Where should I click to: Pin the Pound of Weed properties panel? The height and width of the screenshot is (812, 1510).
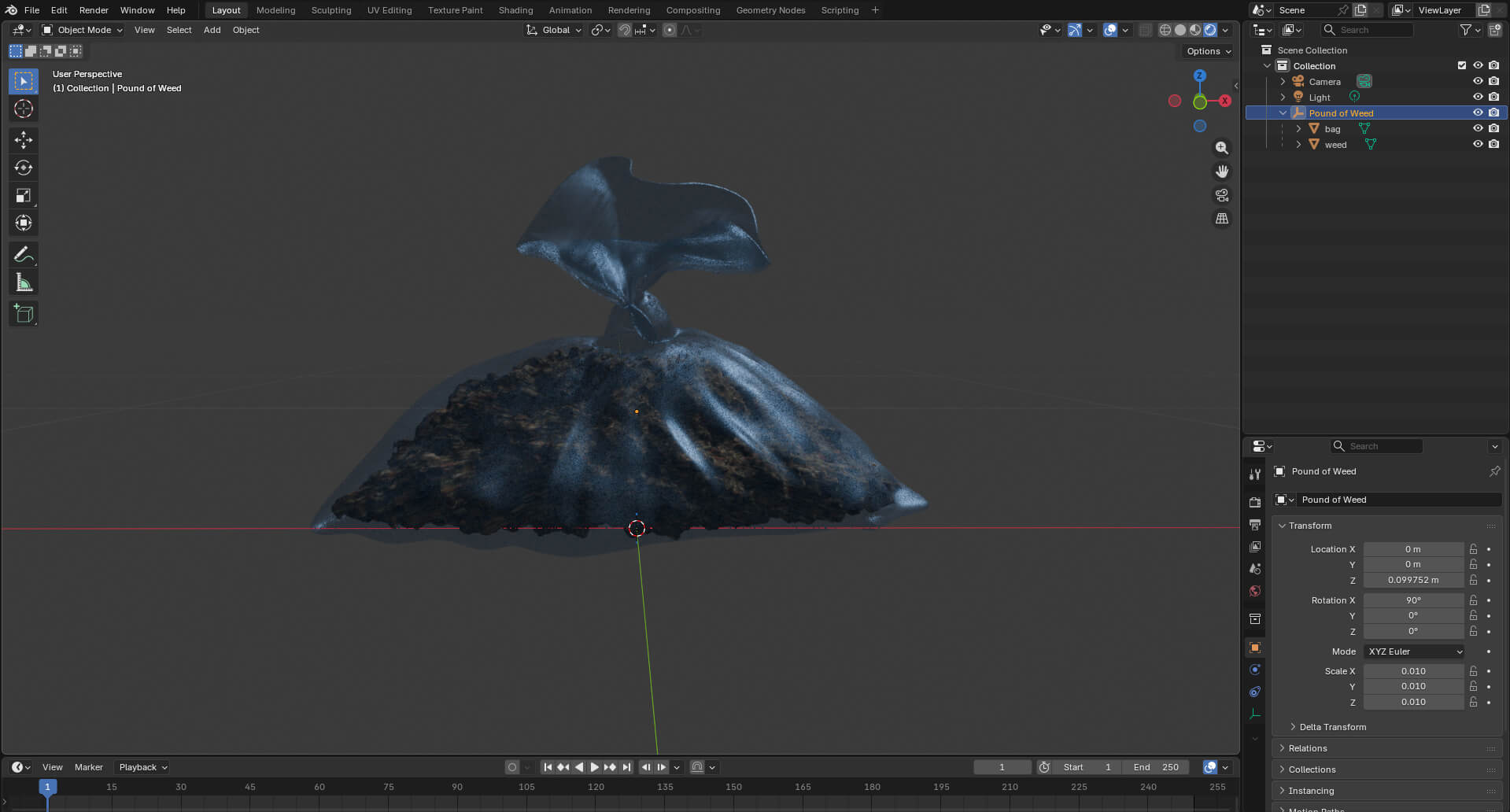(1494, 471)
